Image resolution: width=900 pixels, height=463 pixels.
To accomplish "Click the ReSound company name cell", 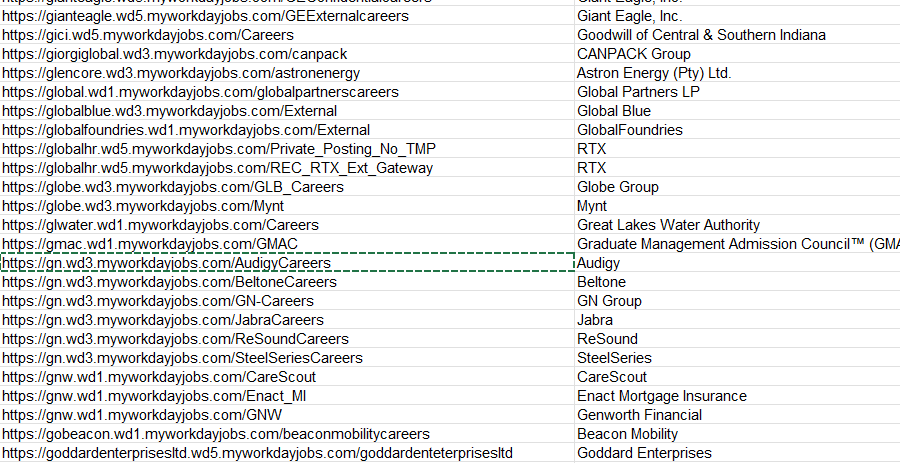I will 737,339.
